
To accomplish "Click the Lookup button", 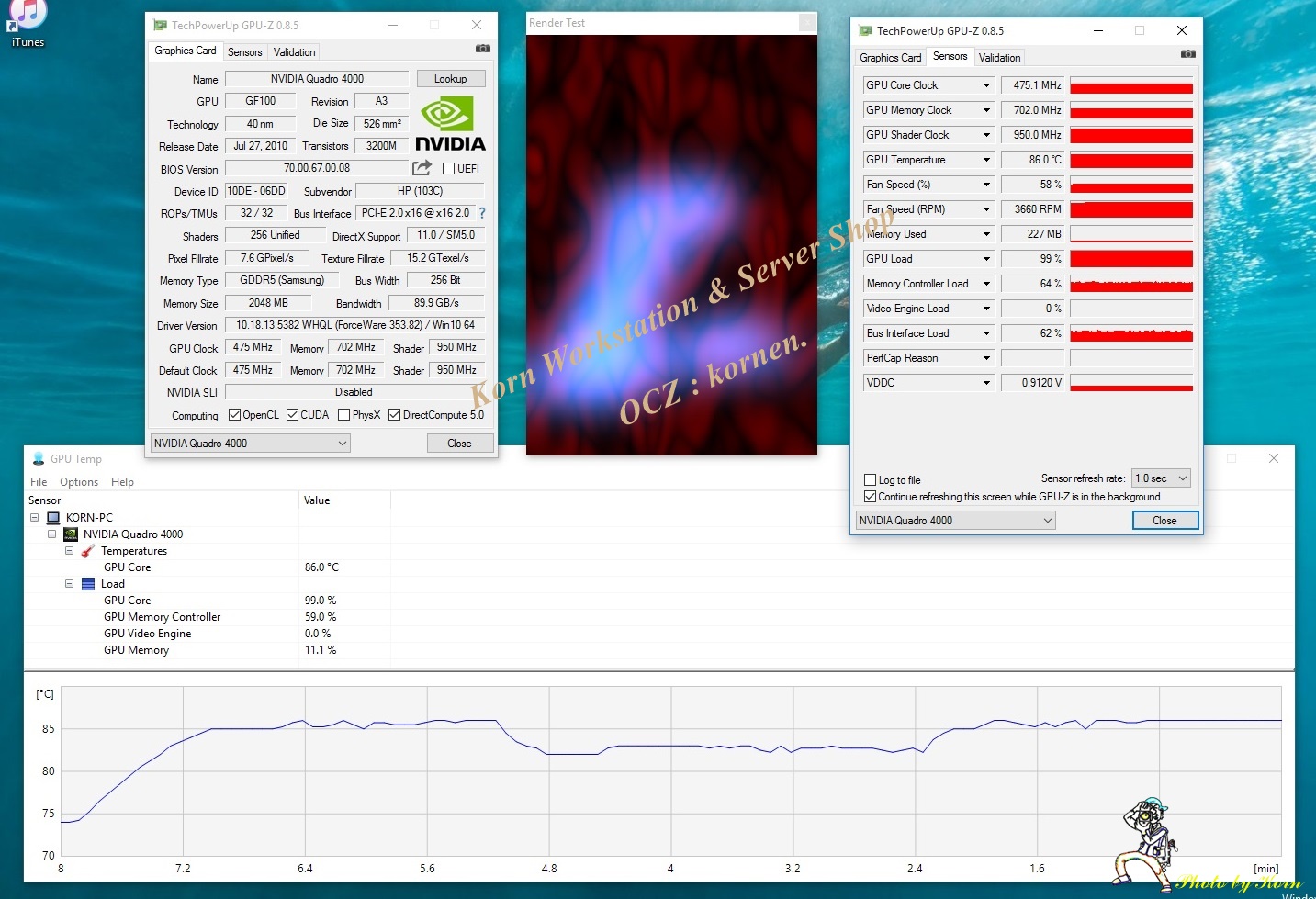I will coord(451,79).
